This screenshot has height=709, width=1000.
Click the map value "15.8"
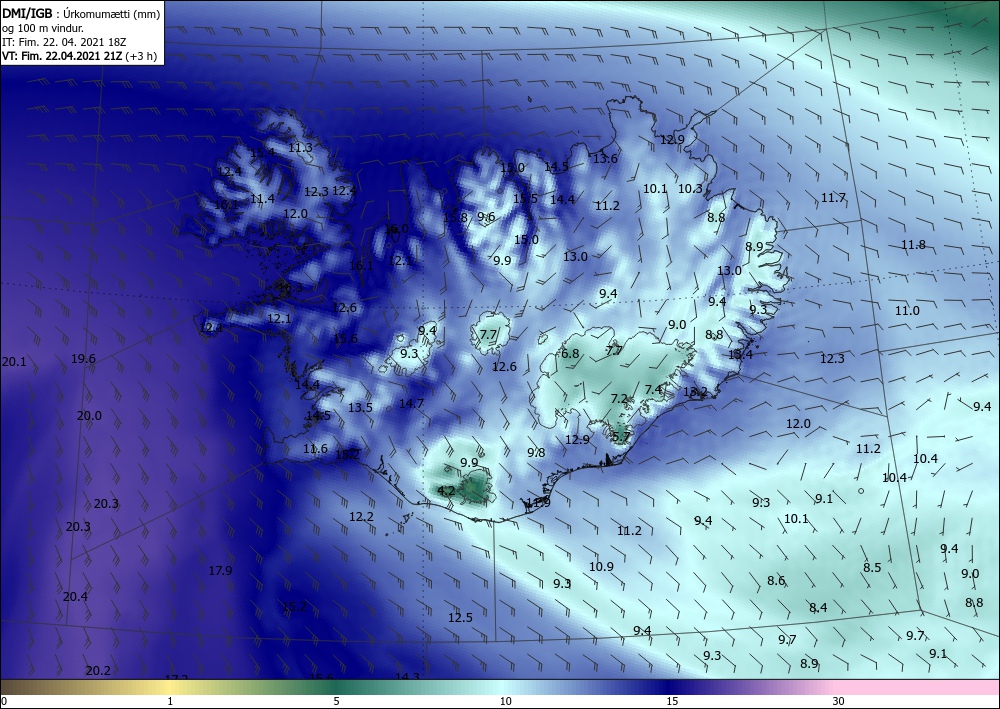pos(455,217)
